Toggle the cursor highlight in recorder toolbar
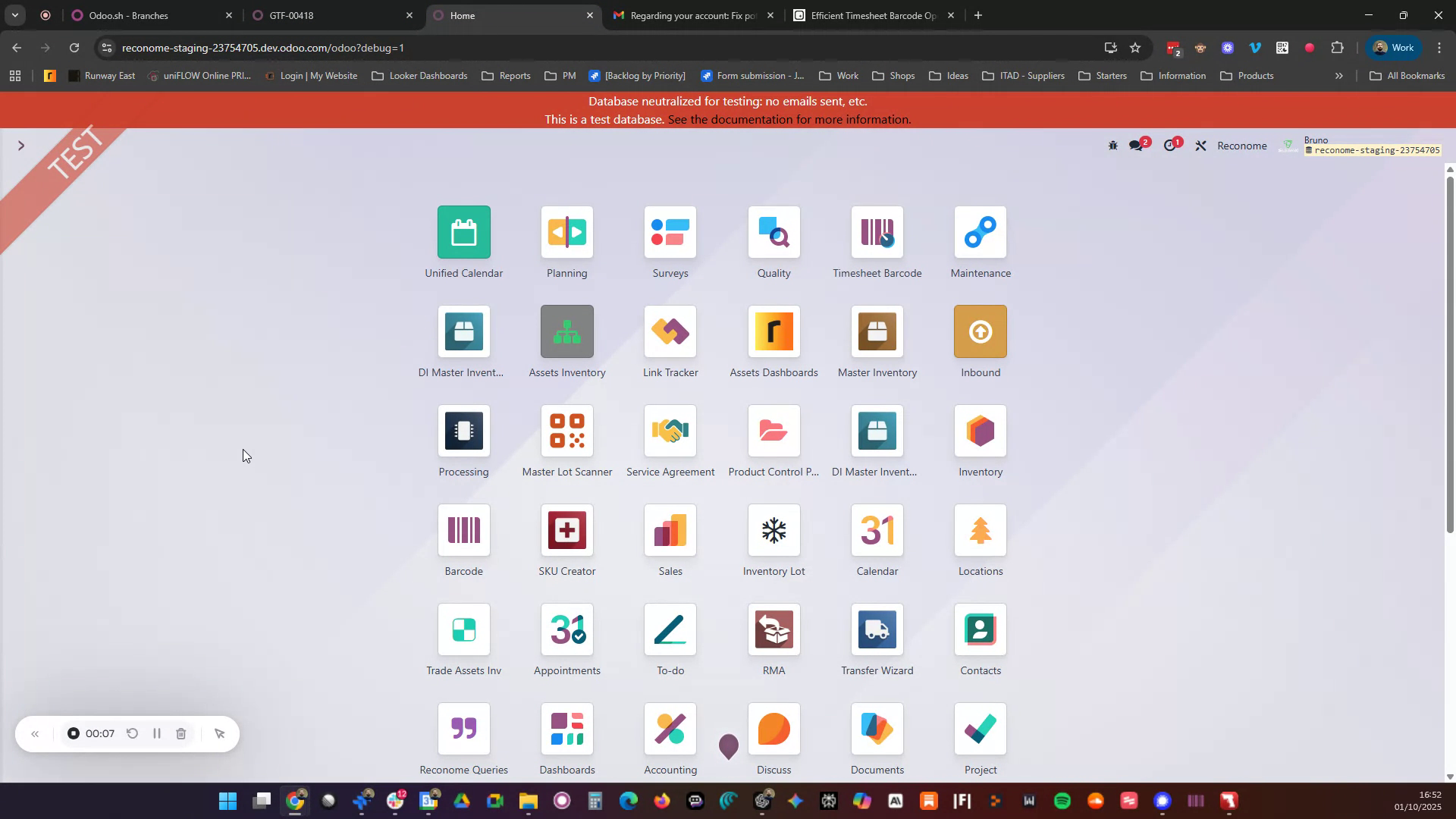 [x=219, y=733]
